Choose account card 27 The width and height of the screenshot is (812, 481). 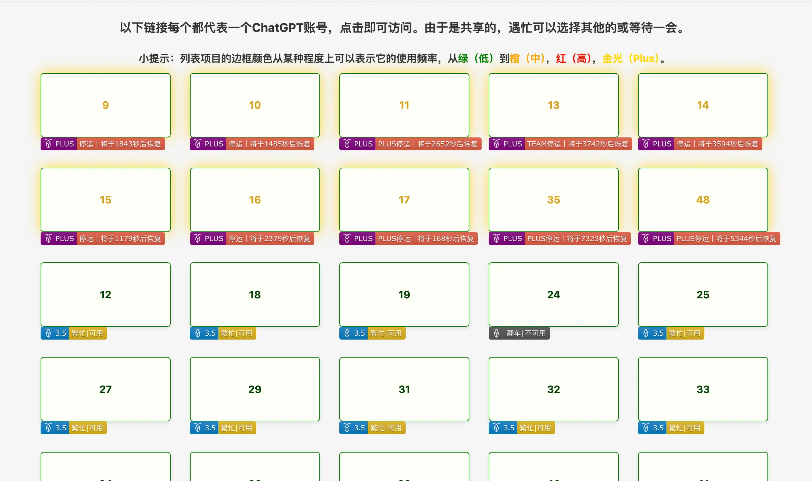(105, 389)
